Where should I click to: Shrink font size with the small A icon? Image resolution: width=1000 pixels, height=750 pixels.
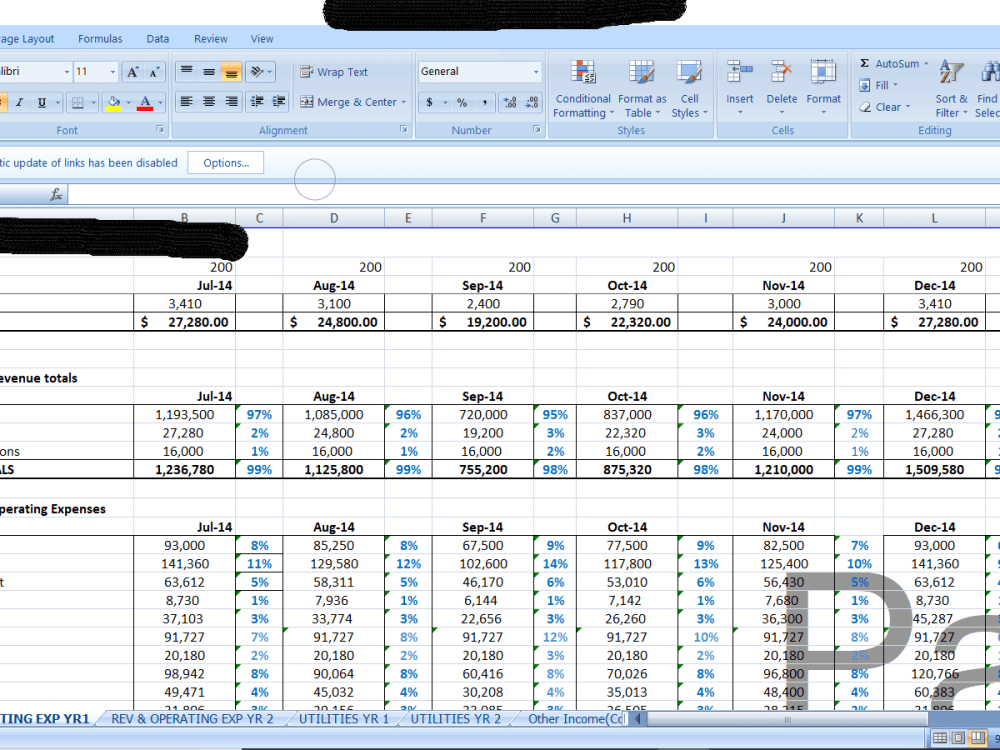pyautogui.click(x=154, y=72)
